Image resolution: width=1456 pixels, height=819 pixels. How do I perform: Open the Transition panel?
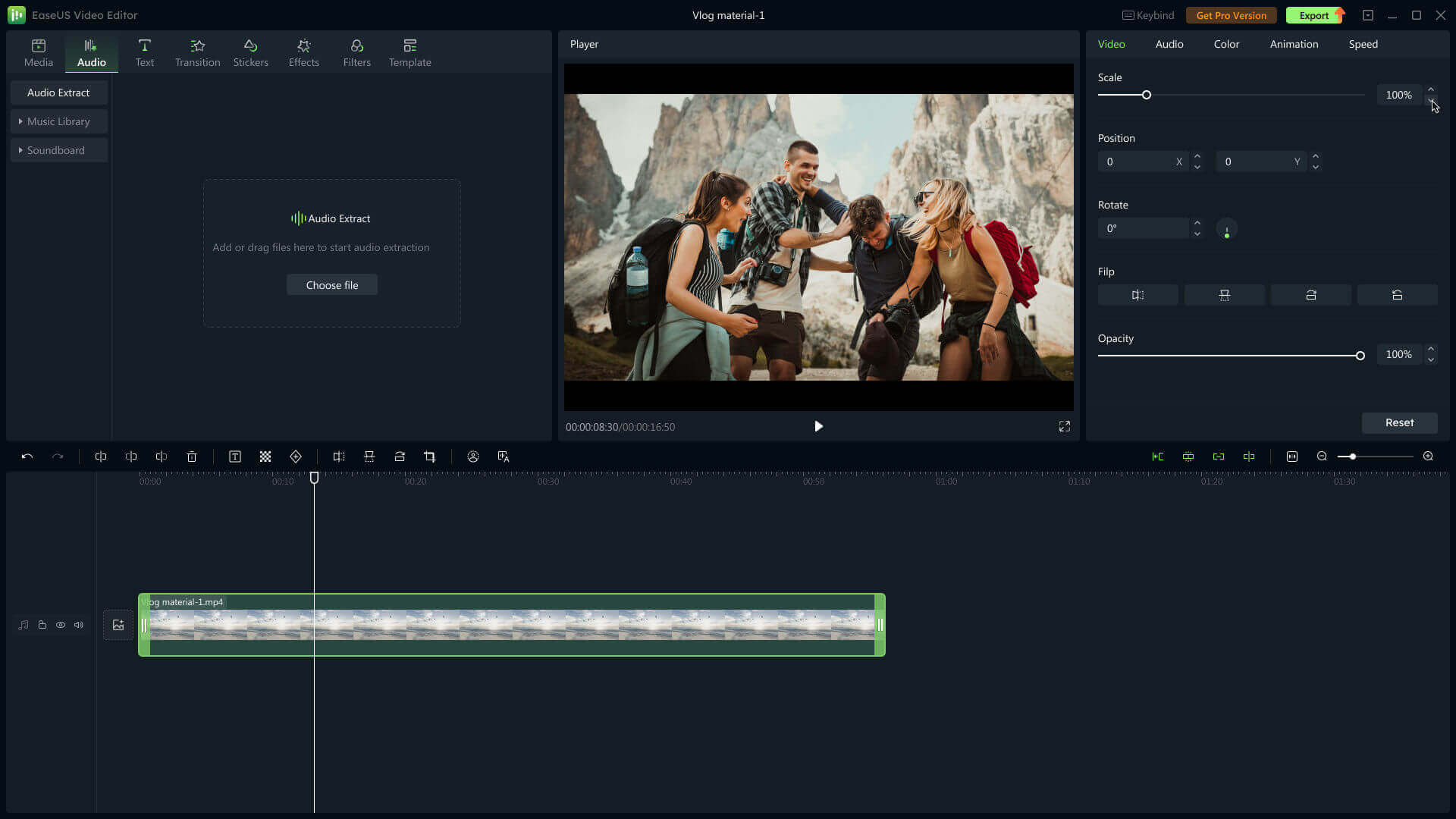197,52
